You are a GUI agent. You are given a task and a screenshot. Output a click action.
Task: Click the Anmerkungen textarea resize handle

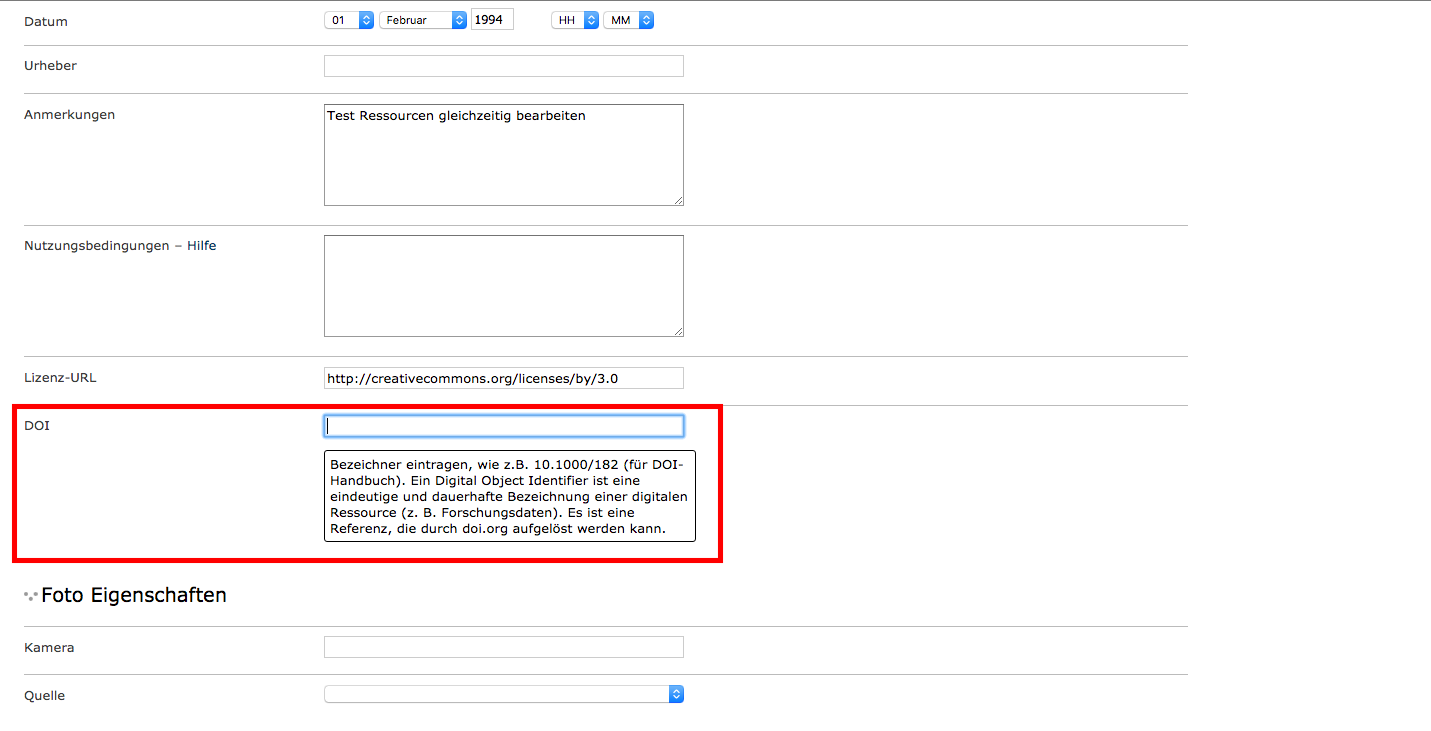678,200
